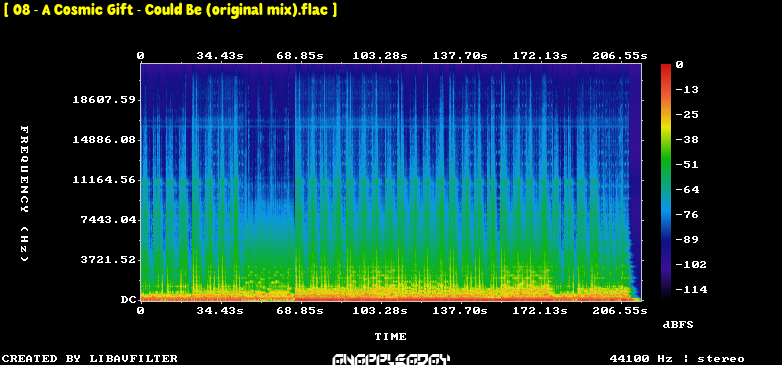Click the 206.55s label on bottom axis
Screen dimensions: 782x365
point(619,311)
